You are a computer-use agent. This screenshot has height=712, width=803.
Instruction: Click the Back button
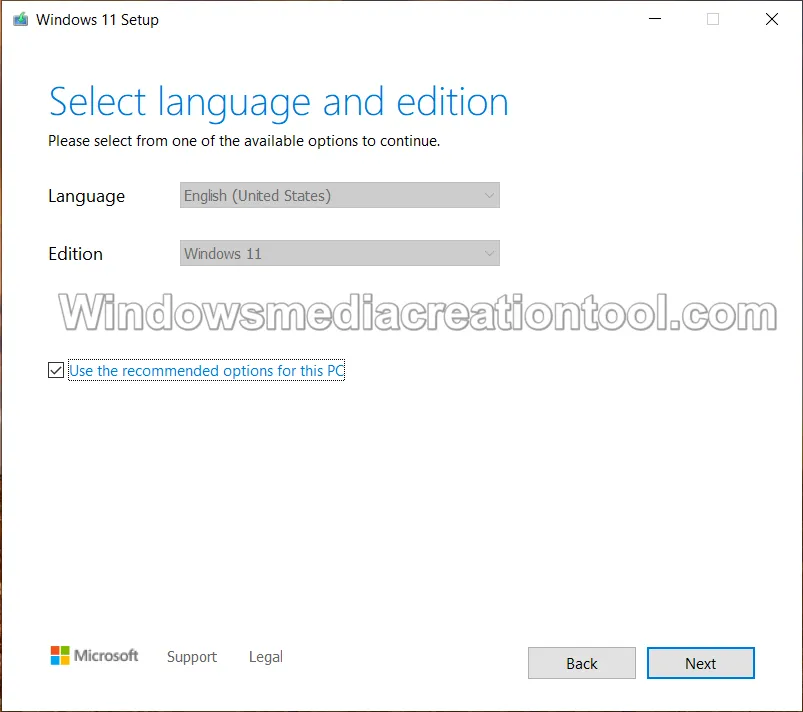click(x=582, y=663)
